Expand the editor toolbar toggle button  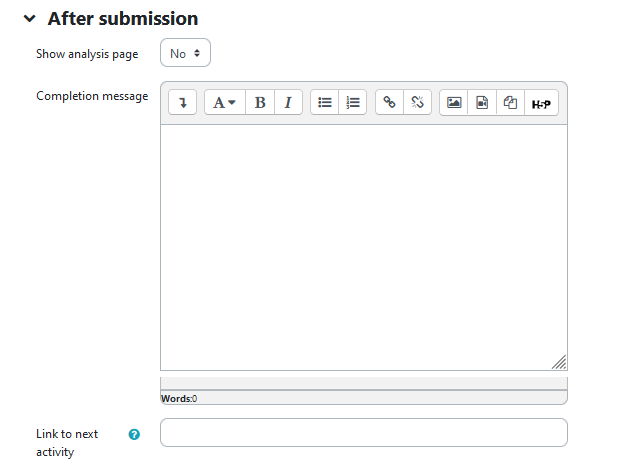click(x=183, y=102)
